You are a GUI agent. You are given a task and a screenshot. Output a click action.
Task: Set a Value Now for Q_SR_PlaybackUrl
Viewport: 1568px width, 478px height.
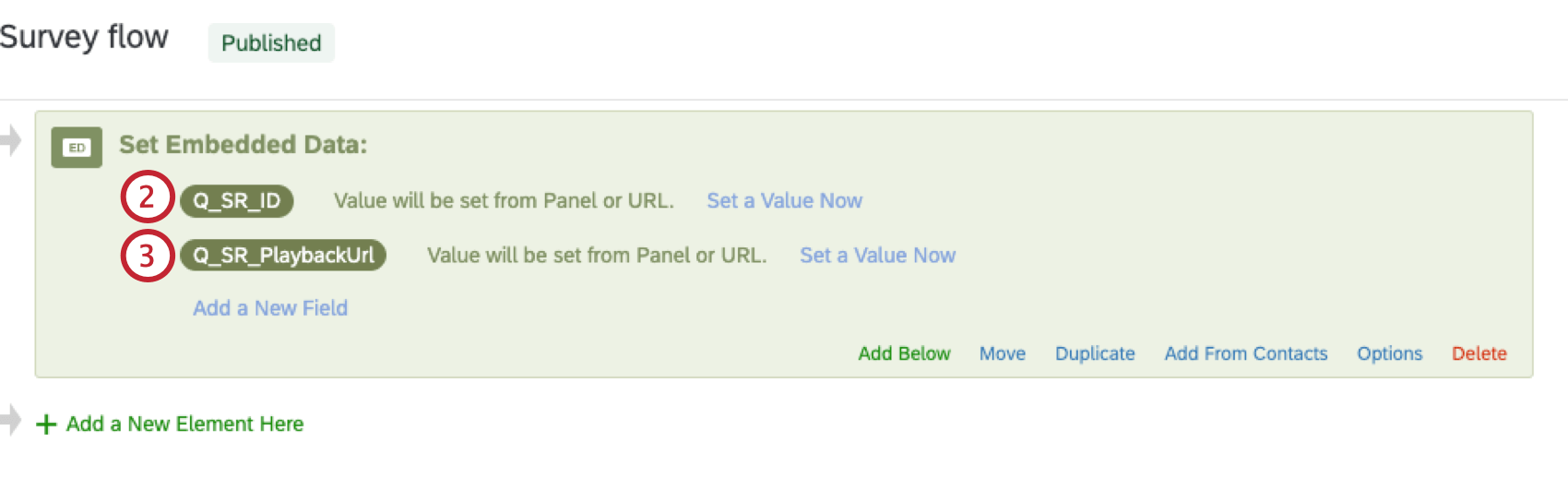[877, 256]
